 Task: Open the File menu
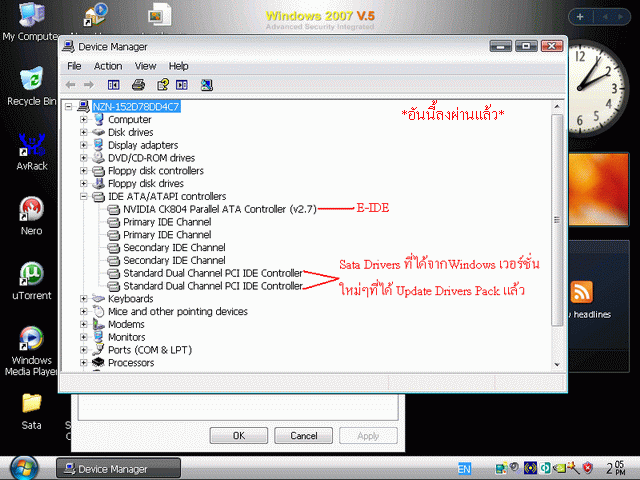coord(74,66)
